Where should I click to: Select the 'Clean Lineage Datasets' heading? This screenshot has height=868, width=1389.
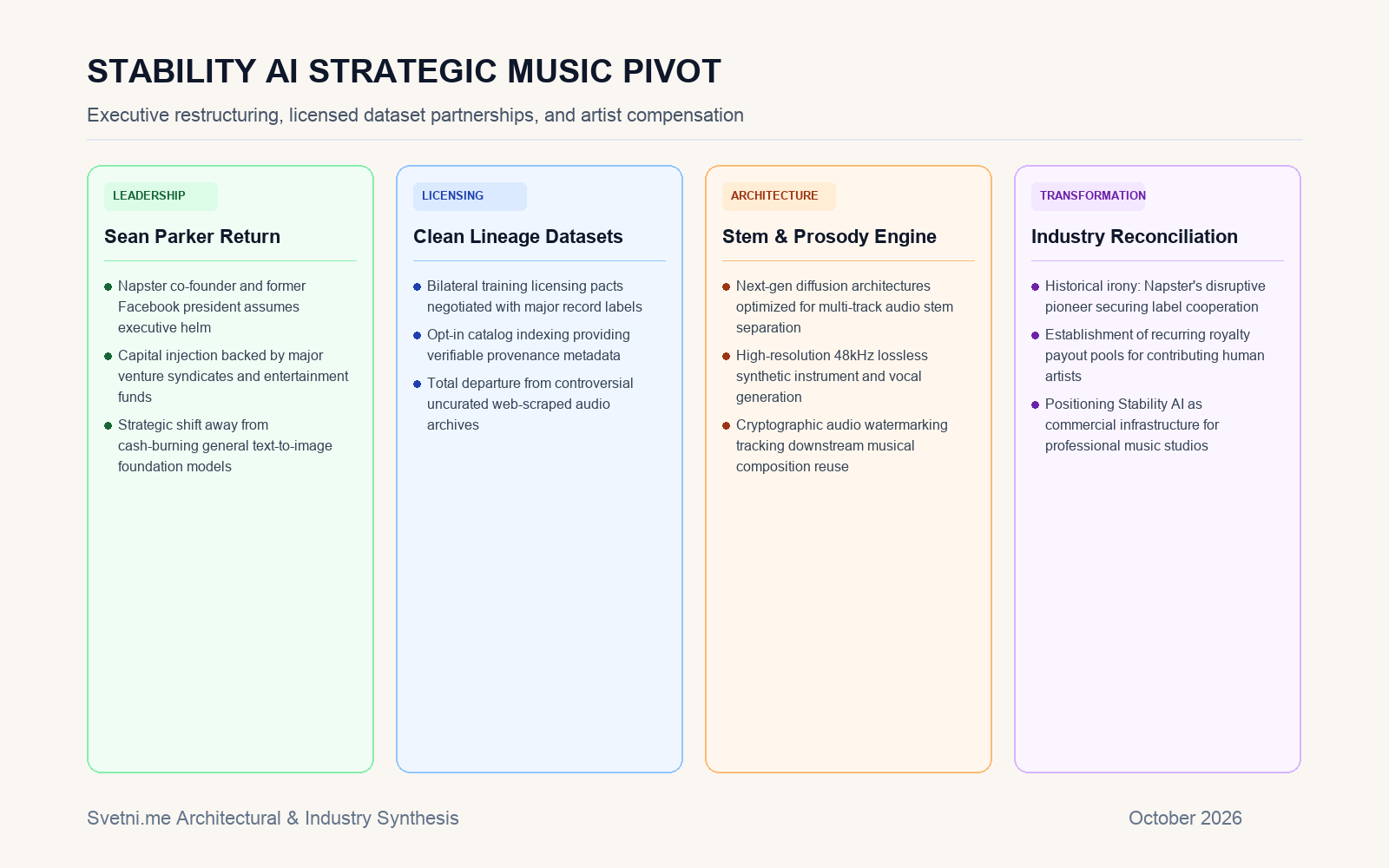coord(517,236)
